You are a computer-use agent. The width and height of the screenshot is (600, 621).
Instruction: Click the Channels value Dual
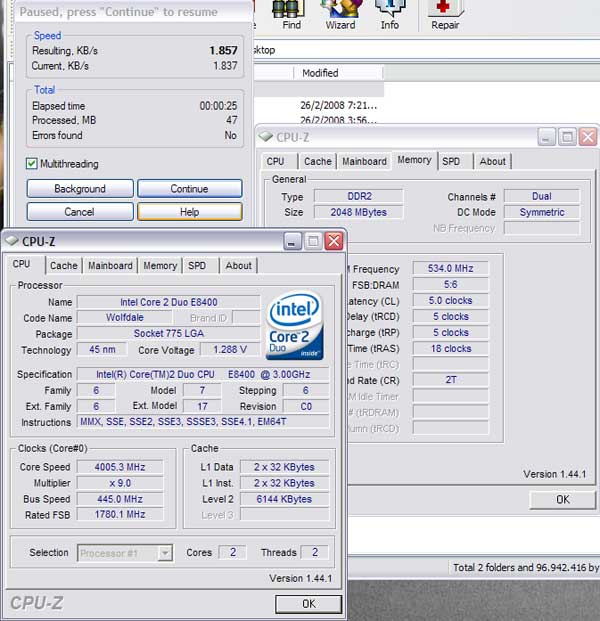542,196
